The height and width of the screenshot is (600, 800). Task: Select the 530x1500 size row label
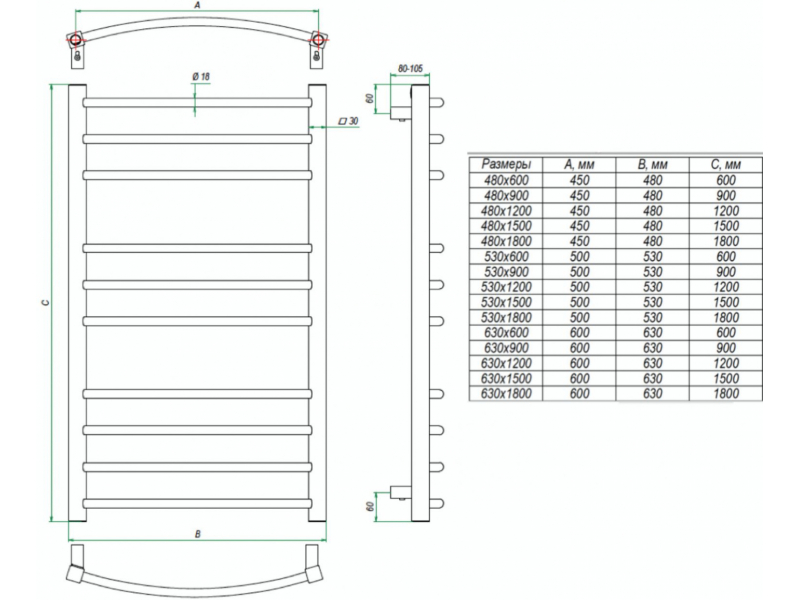(506, 302)
